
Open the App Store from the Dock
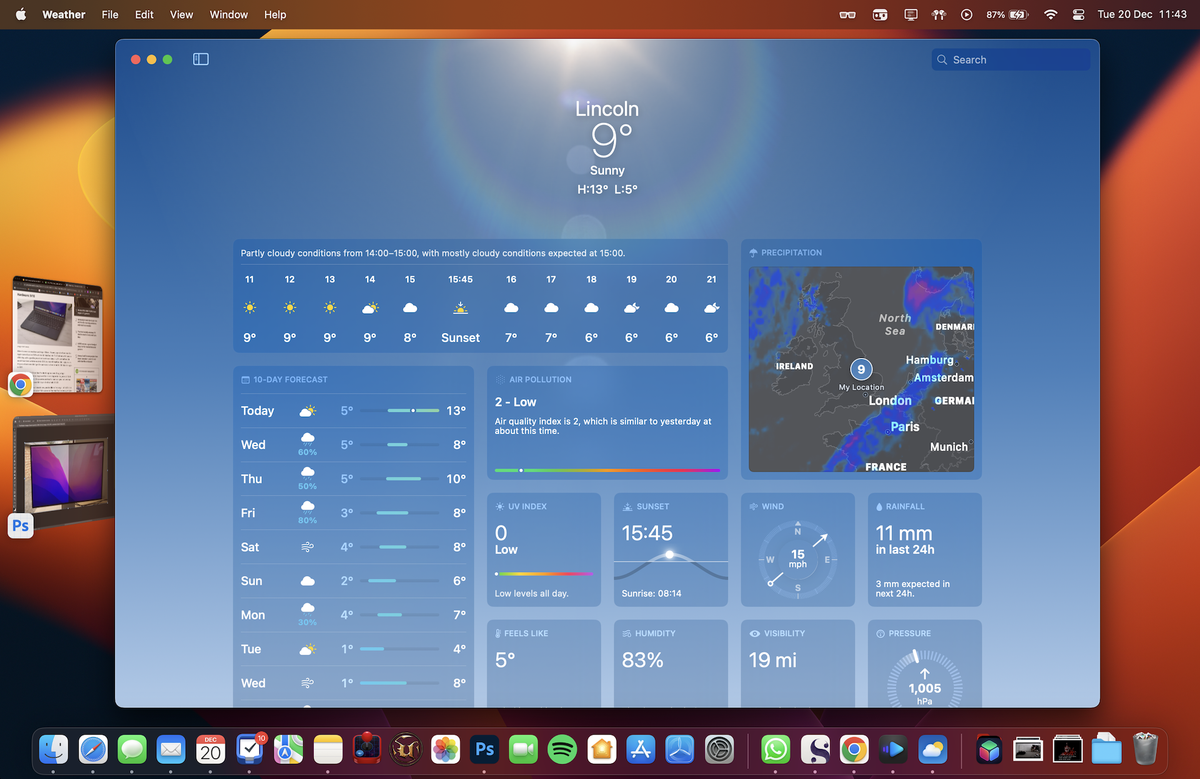pos(640,748)
